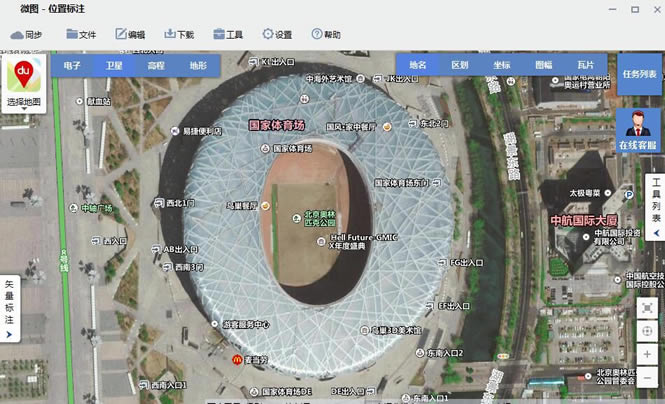Click the 游客服务中心 marker
Image resolution: width=665 pixels, height=404 pixels.
215,324
